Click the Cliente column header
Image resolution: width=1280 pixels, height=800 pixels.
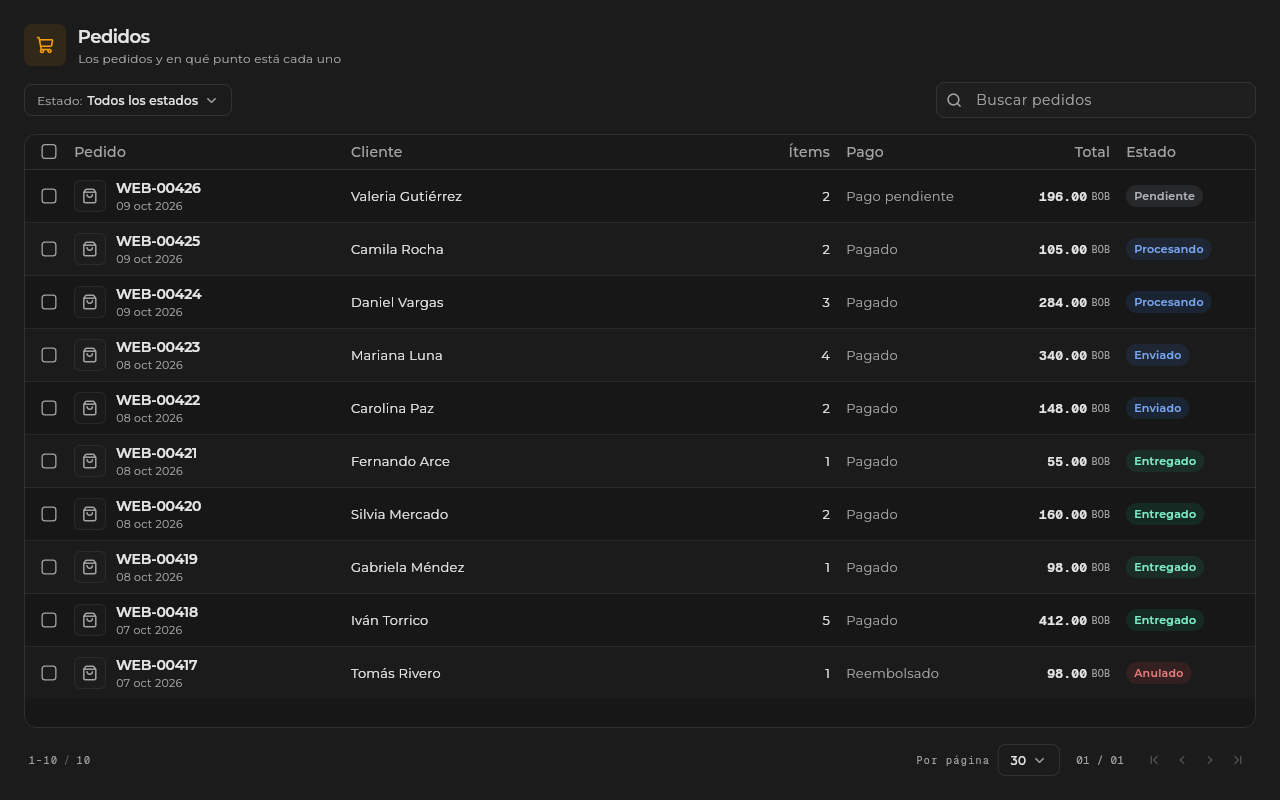376,152
